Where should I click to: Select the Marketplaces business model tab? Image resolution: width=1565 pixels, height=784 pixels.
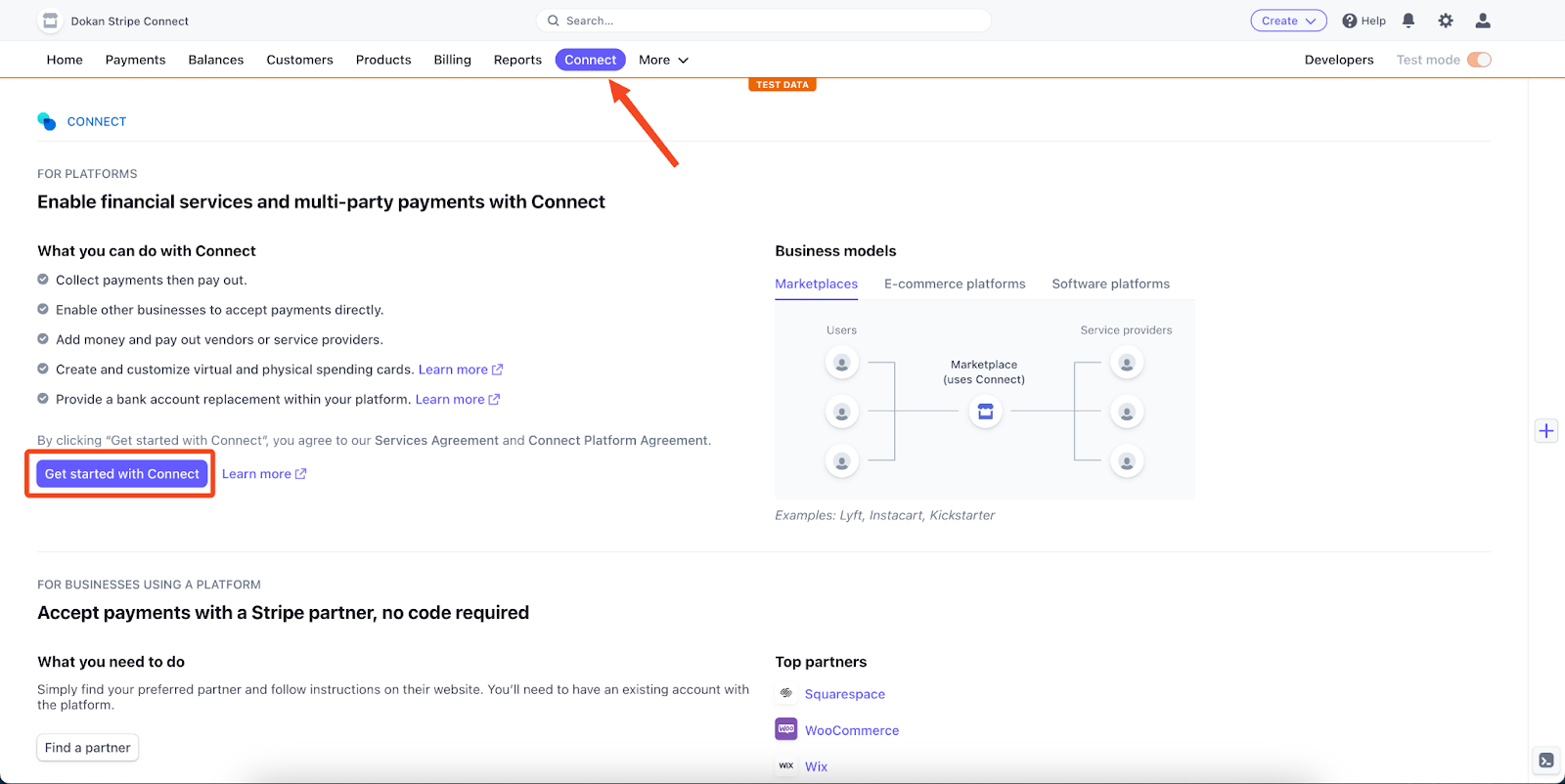pyautogui.click(x=817, y=283)
